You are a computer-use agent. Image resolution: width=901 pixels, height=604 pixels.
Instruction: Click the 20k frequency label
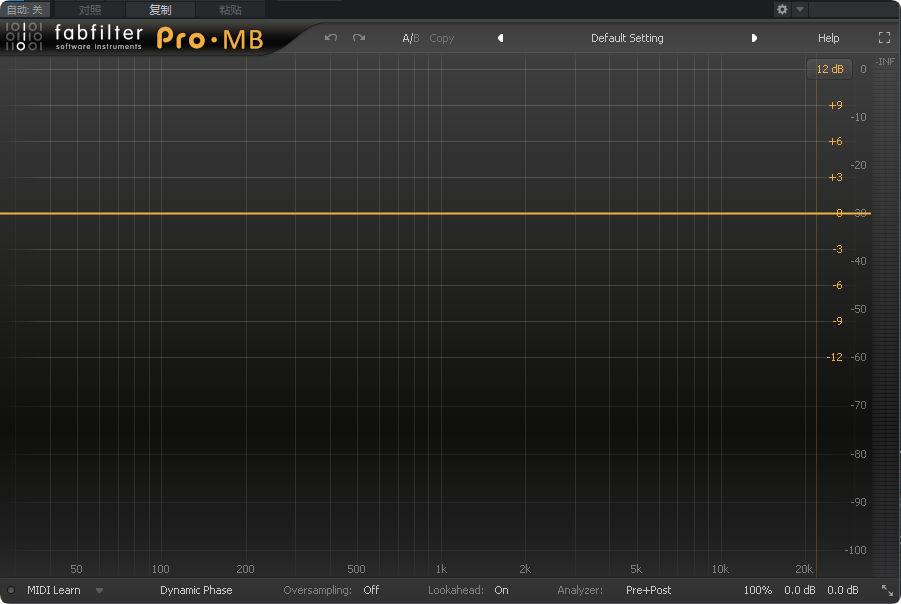tap(803, 569)
